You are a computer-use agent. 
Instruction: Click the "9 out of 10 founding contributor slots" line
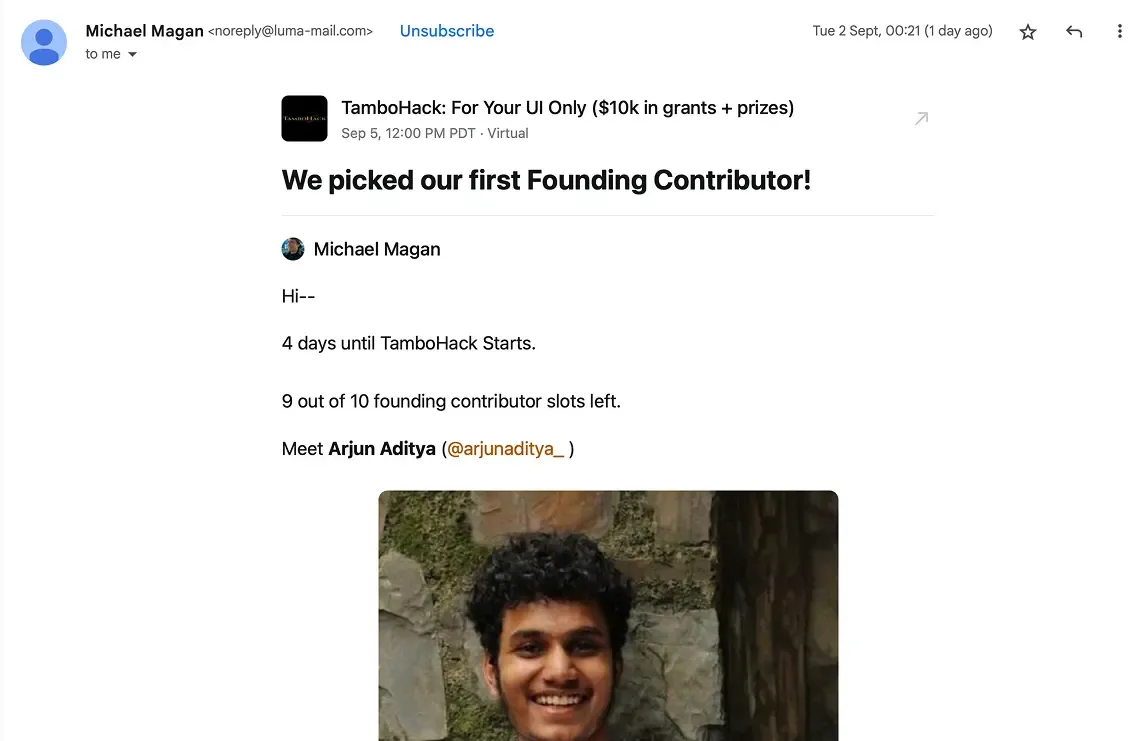tap(451, 401)
